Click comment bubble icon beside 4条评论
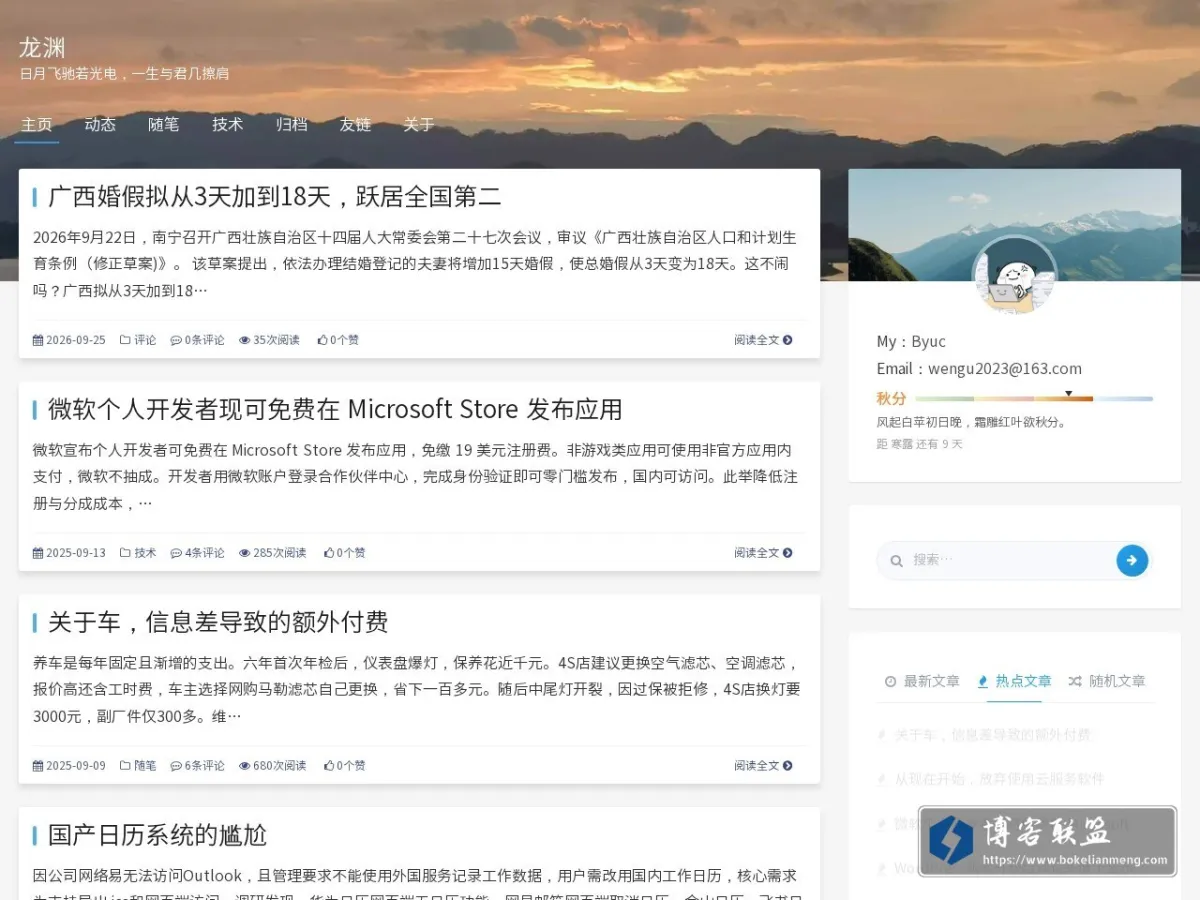Screen dimensions: 1200x900 click(176, 553)
